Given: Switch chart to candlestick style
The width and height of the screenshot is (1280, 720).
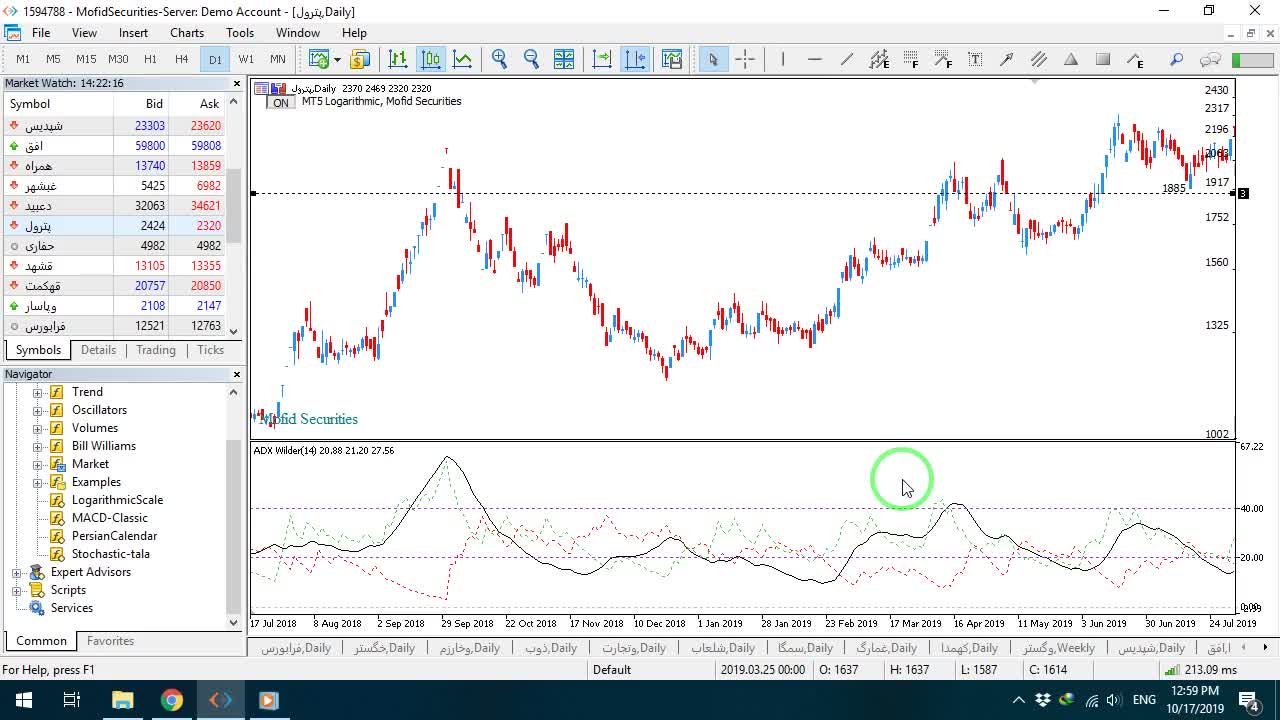Looking at the screenshot, I should pyautogui.click(x=431, y=59).
